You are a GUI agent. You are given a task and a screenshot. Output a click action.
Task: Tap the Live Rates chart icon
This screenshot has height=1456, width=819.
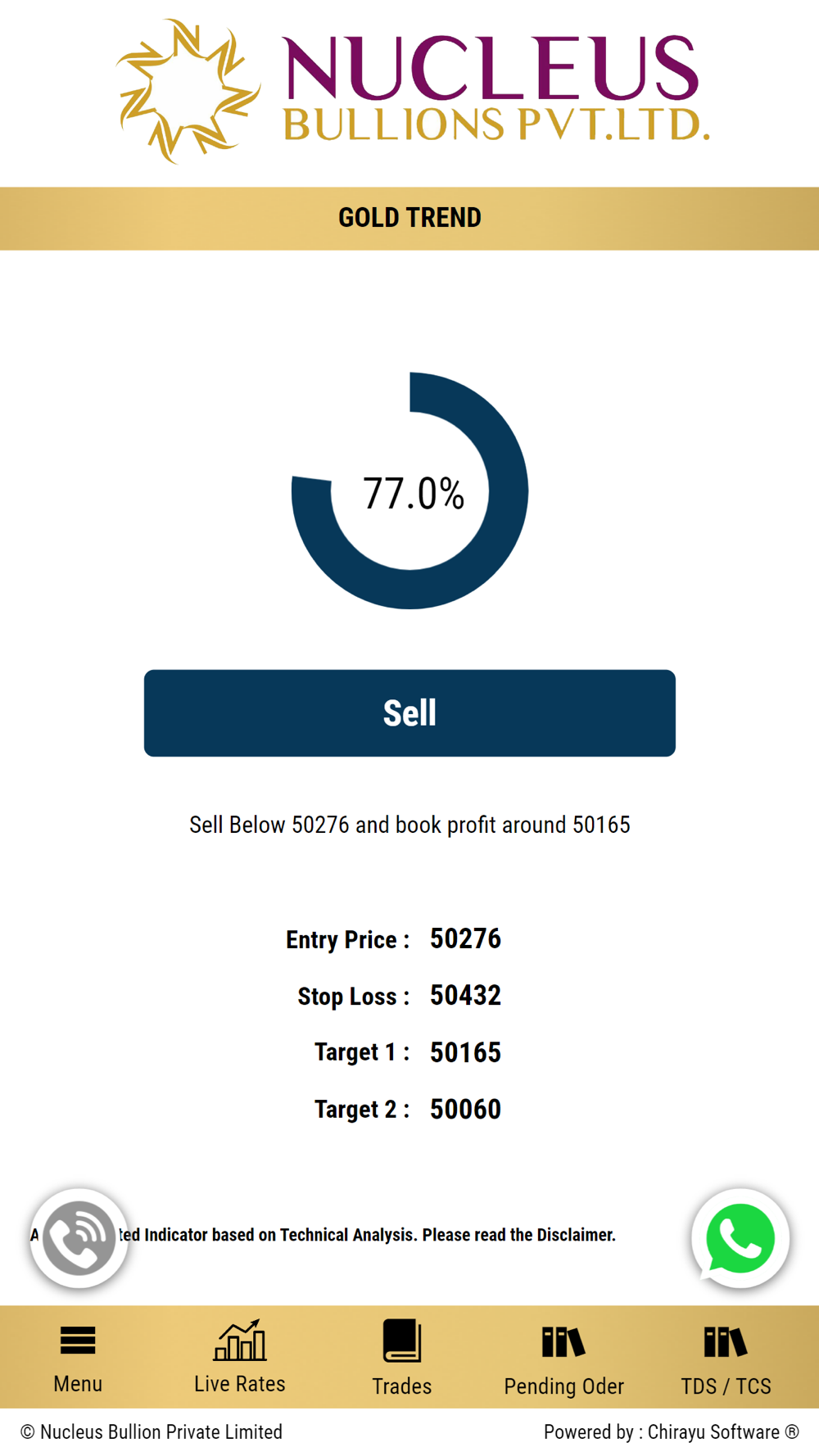click(240, 1340)
